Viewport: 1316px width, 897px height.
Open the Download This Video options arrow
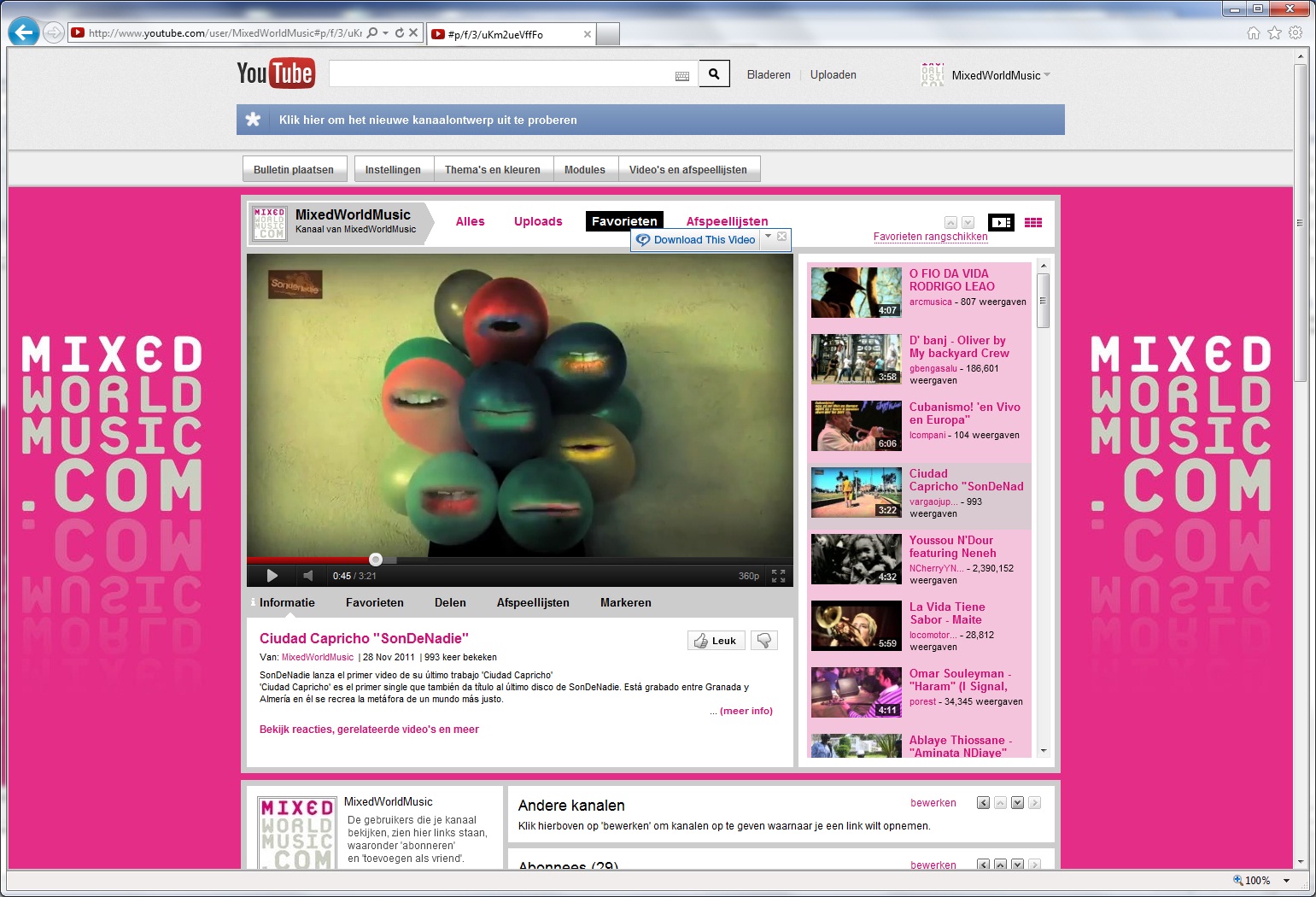768,236
